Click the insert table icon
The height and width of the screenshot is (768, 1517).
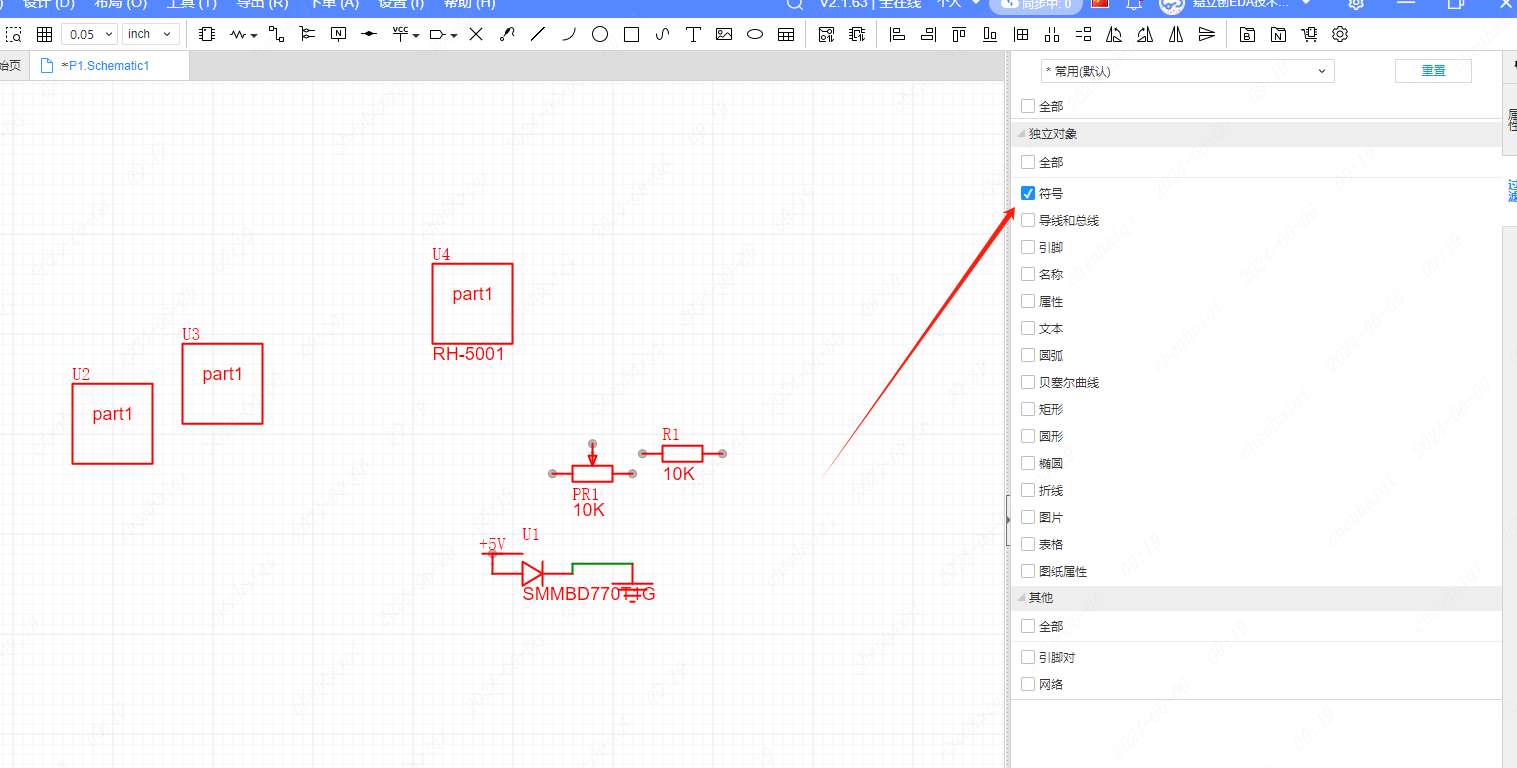pos(786,34)
